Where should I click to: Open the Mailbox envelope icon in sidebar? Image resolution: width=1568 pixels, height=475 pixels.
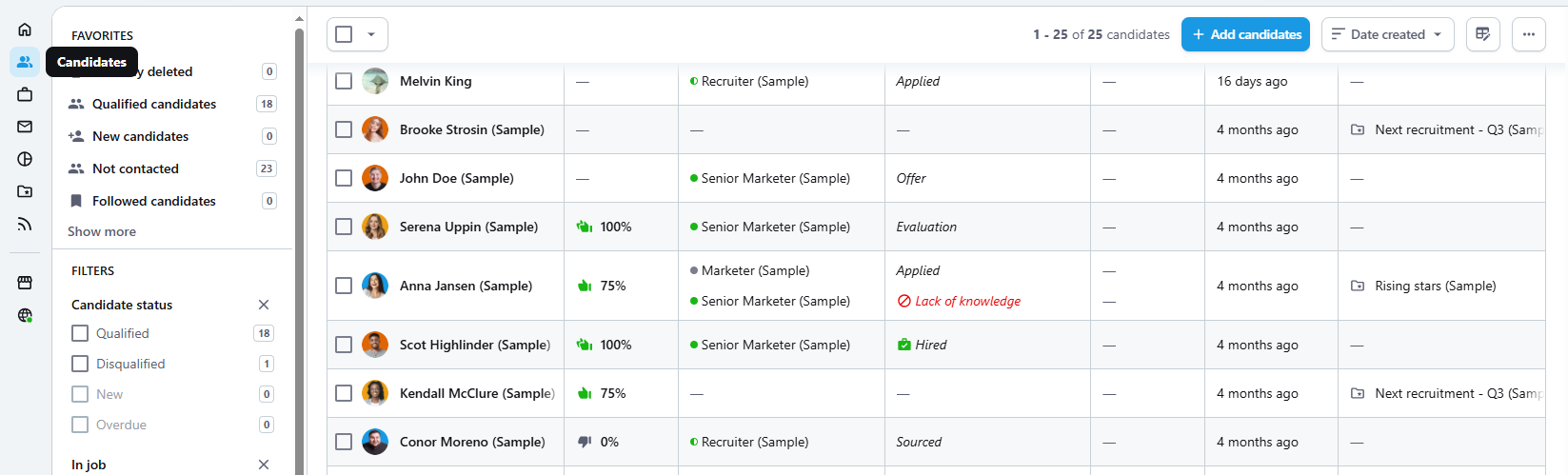[25, 127]
